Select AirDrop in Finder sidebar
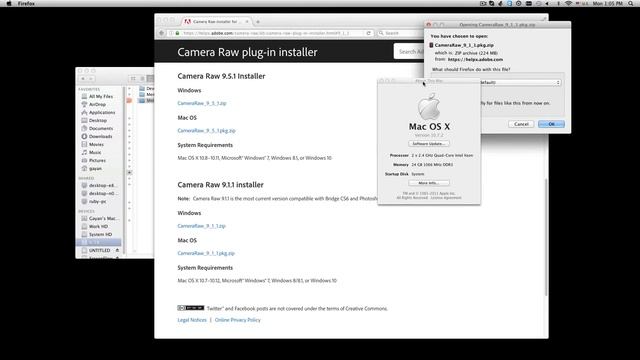This screenshot has width=640, height=360. [x=97, y=104]
